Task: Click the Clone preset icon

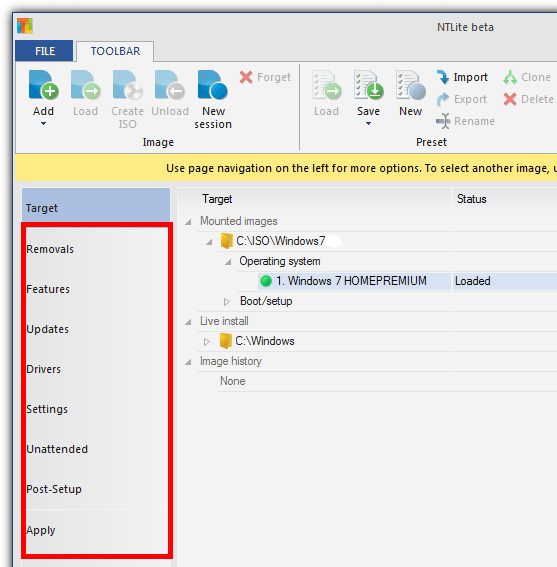Action: (510, 77)
